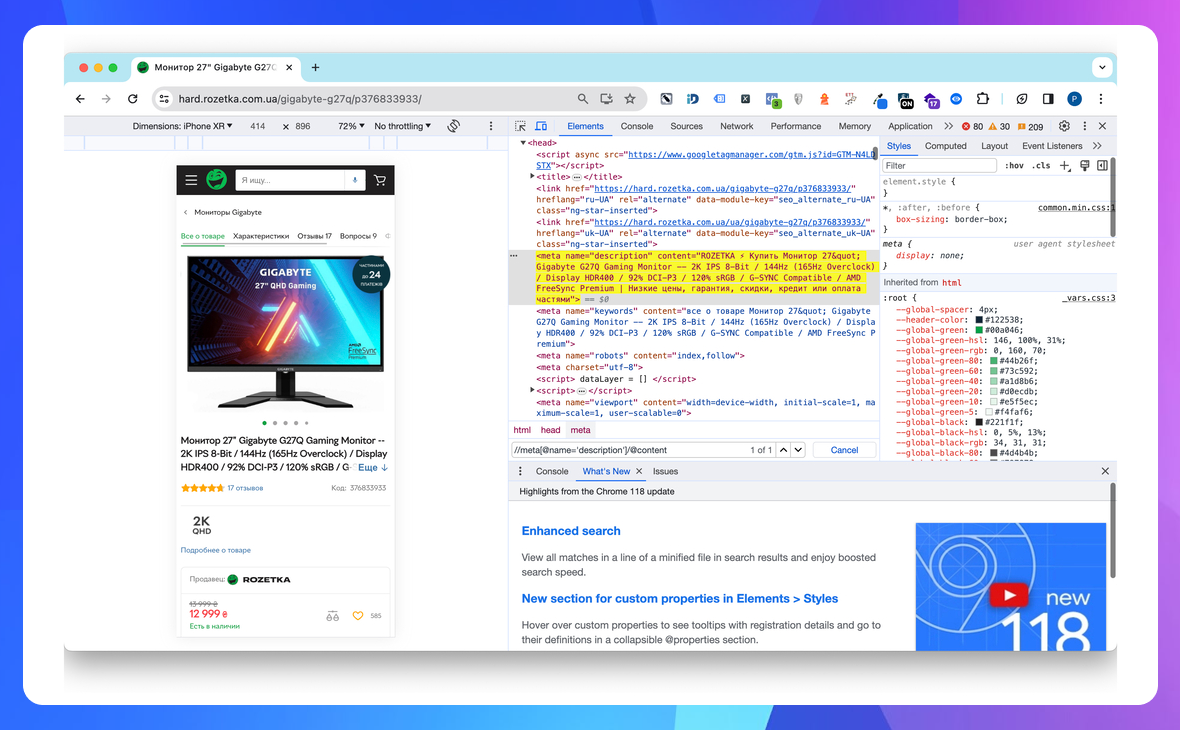1180x730 pixels.
Task: Expand the title element node
Action: 532,176
